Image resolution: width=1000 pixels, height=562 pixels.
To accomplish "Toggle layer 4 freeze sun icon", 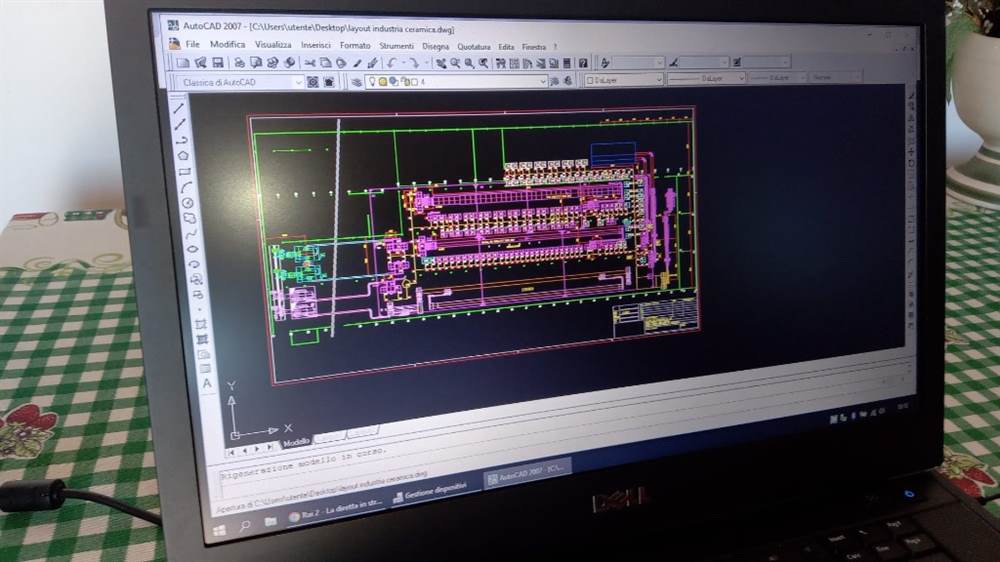I will [x=382, y=82].
